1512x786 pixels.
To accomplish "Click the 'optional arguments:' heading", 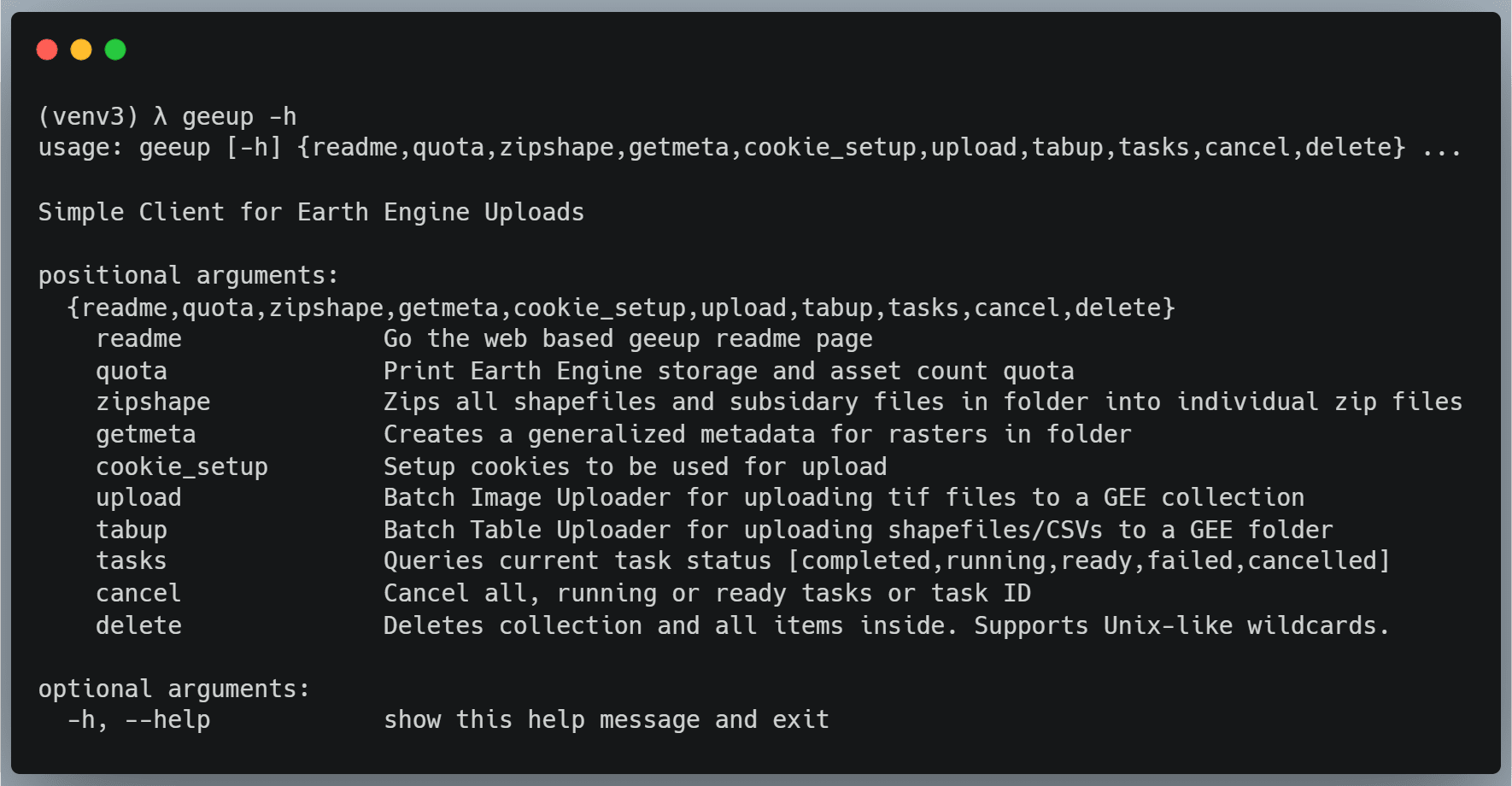I will pos(174,689).
